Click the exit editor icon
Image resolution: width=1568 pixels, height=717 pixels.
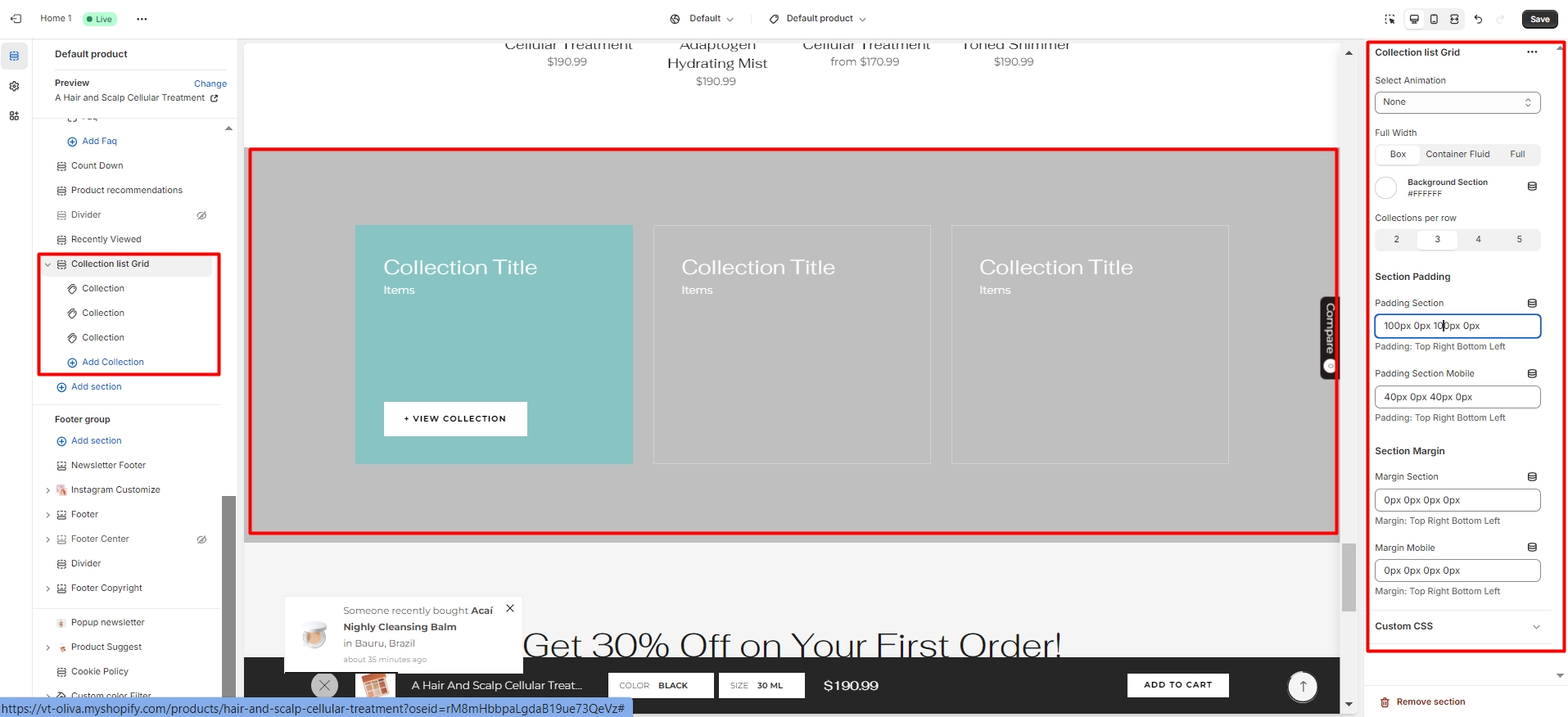click(16, 19)
